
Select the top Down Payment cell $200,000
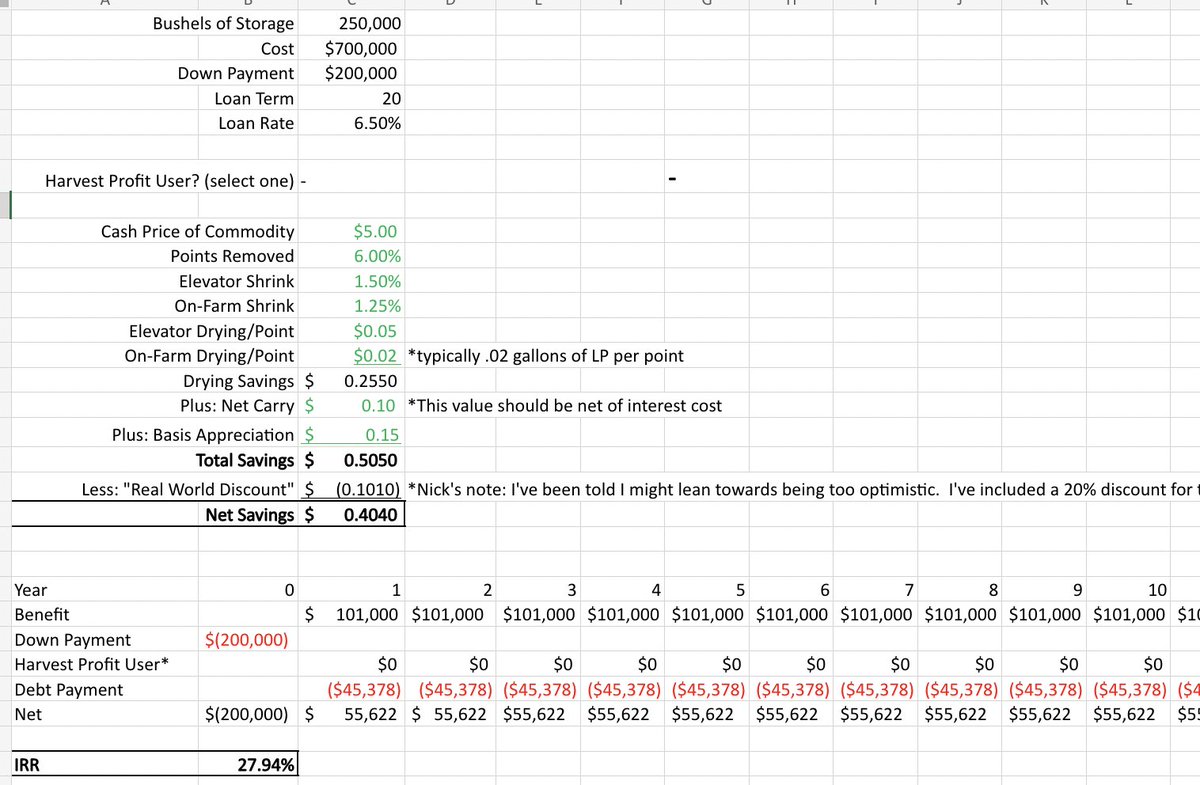pos(361,73)
